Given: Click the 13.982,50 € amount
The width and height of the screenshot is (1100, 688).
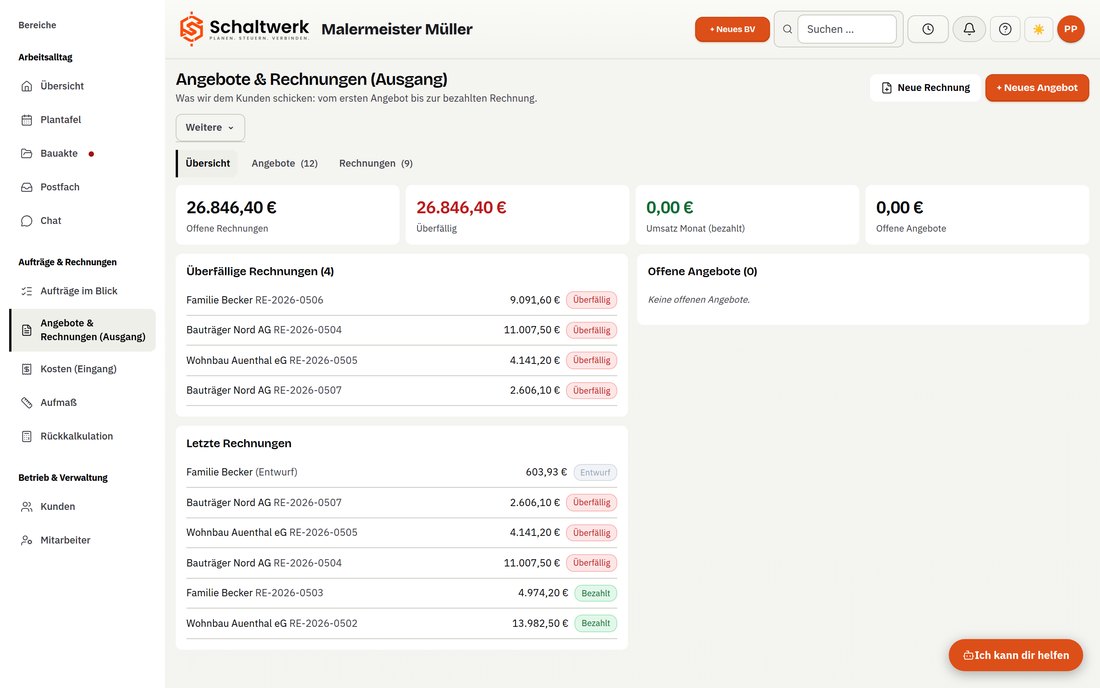Looking at the screenshot, I should pos(540,623).
